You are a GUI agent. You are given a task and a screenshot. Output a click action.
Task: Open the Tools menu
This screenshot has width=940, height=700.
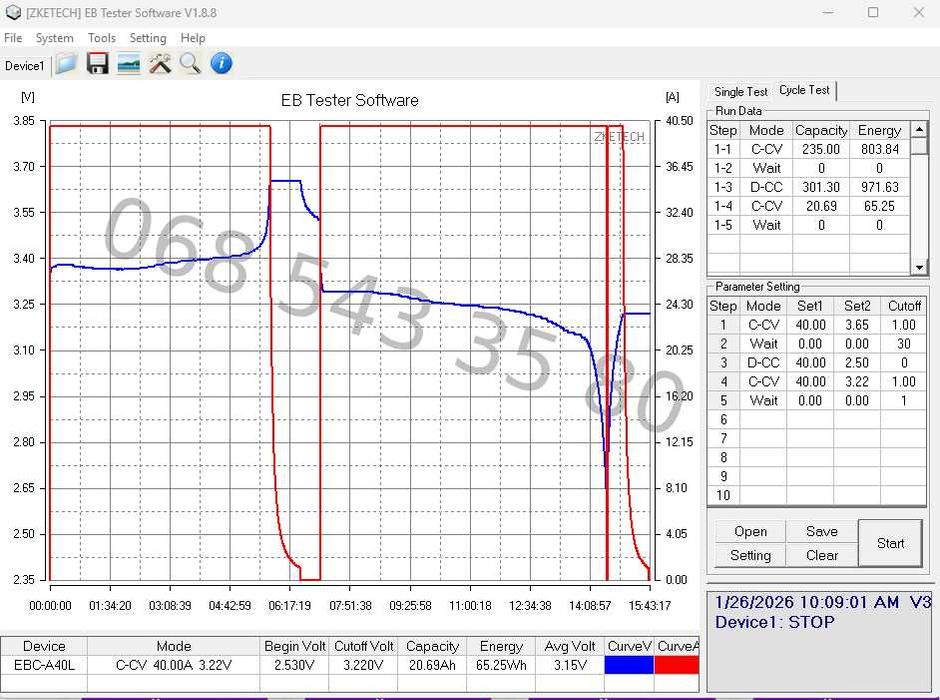point(102,38)
